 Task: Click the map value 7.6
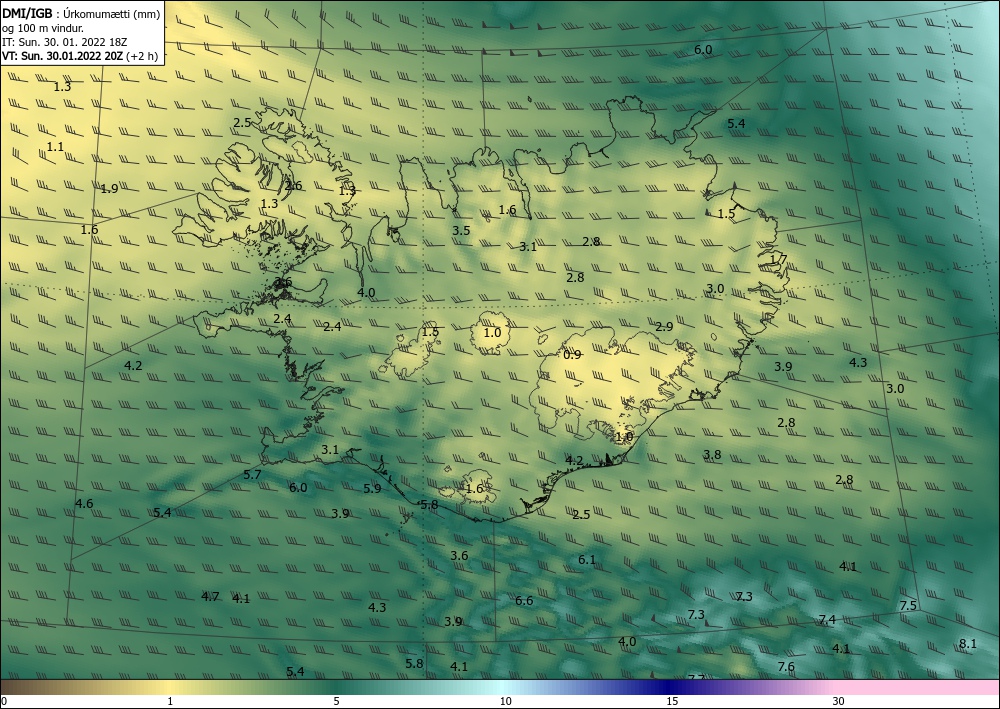[x=786, y=667]
